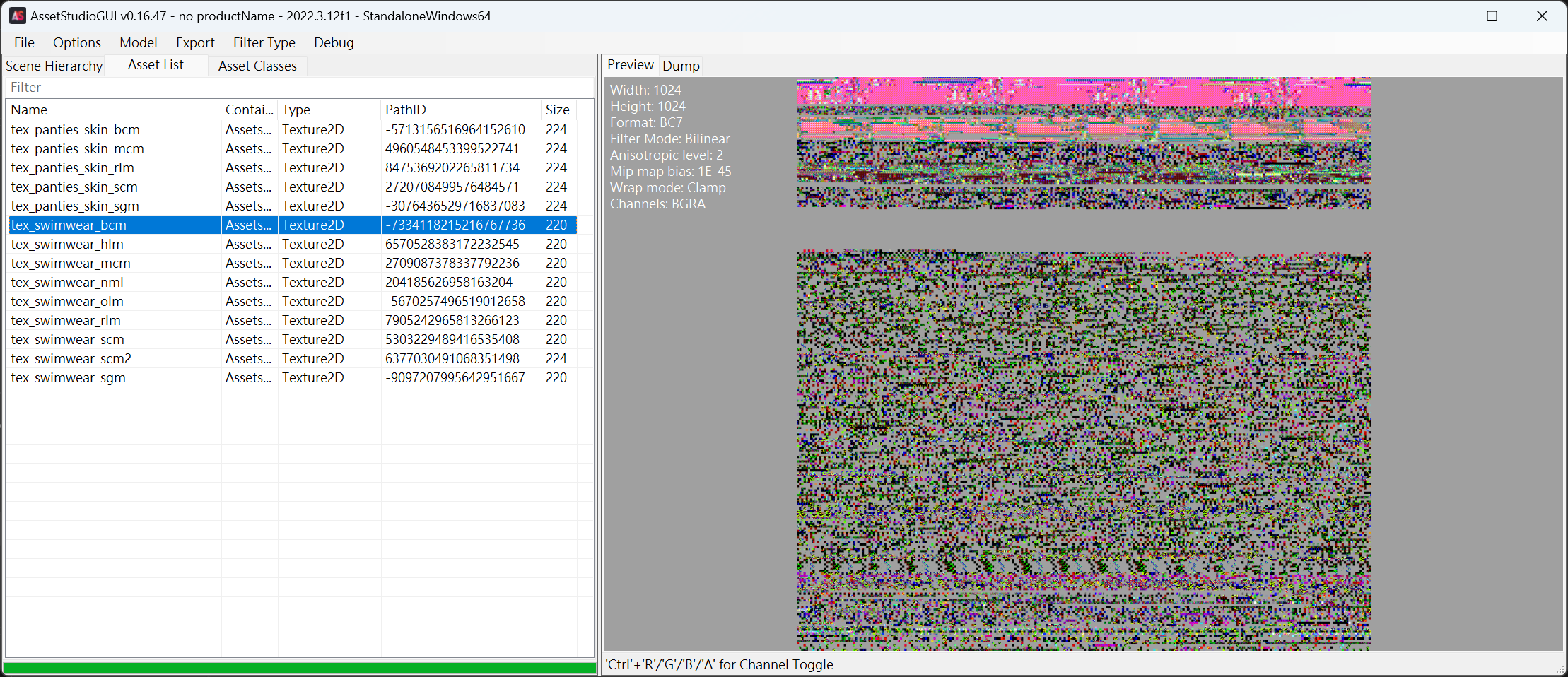Select the tex_panties_skin_bcm asset row
The height and width of the screenshot is (677, 1568).
coord(293,129)
